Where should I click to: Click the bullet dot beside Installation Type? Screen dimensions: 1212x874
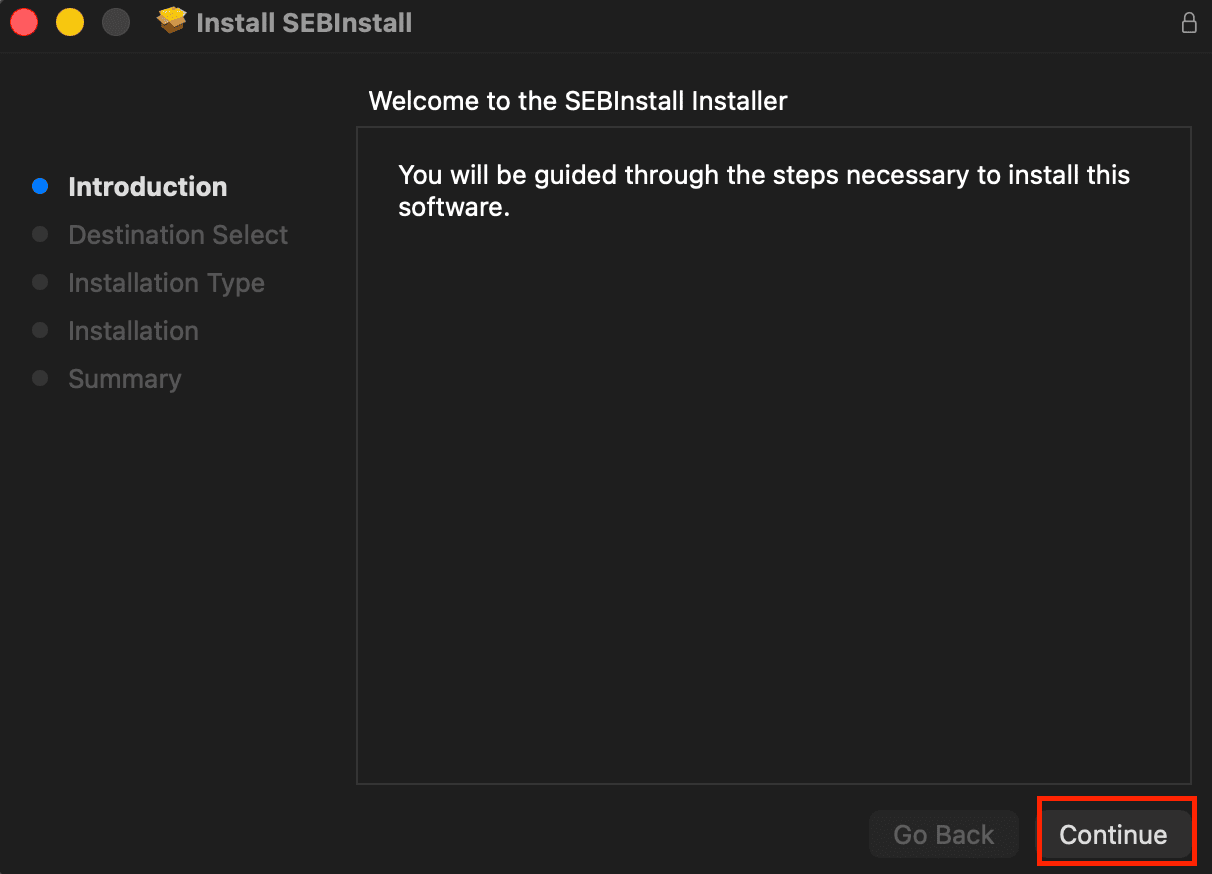[40, 282]
